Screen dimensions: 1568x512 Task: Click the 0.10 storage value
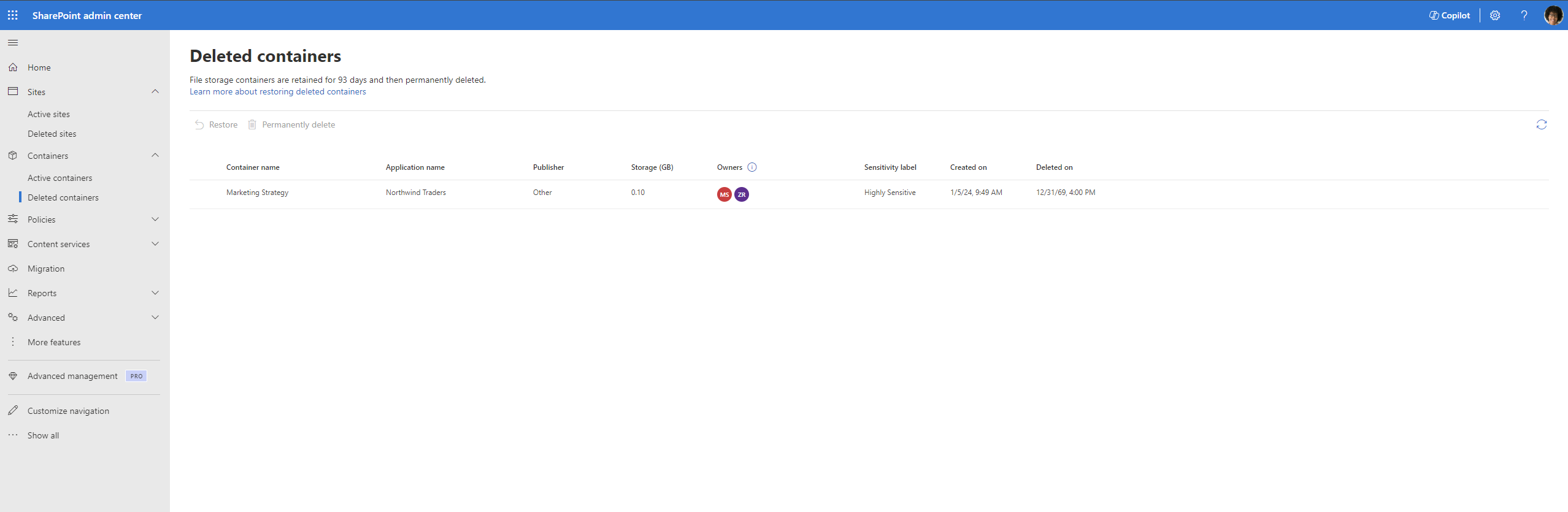point(638,193)
